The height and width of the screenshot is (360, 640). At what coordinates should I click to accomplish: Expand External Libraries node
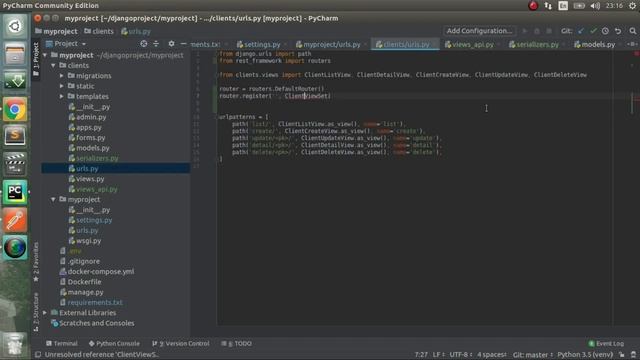(45, 313)
